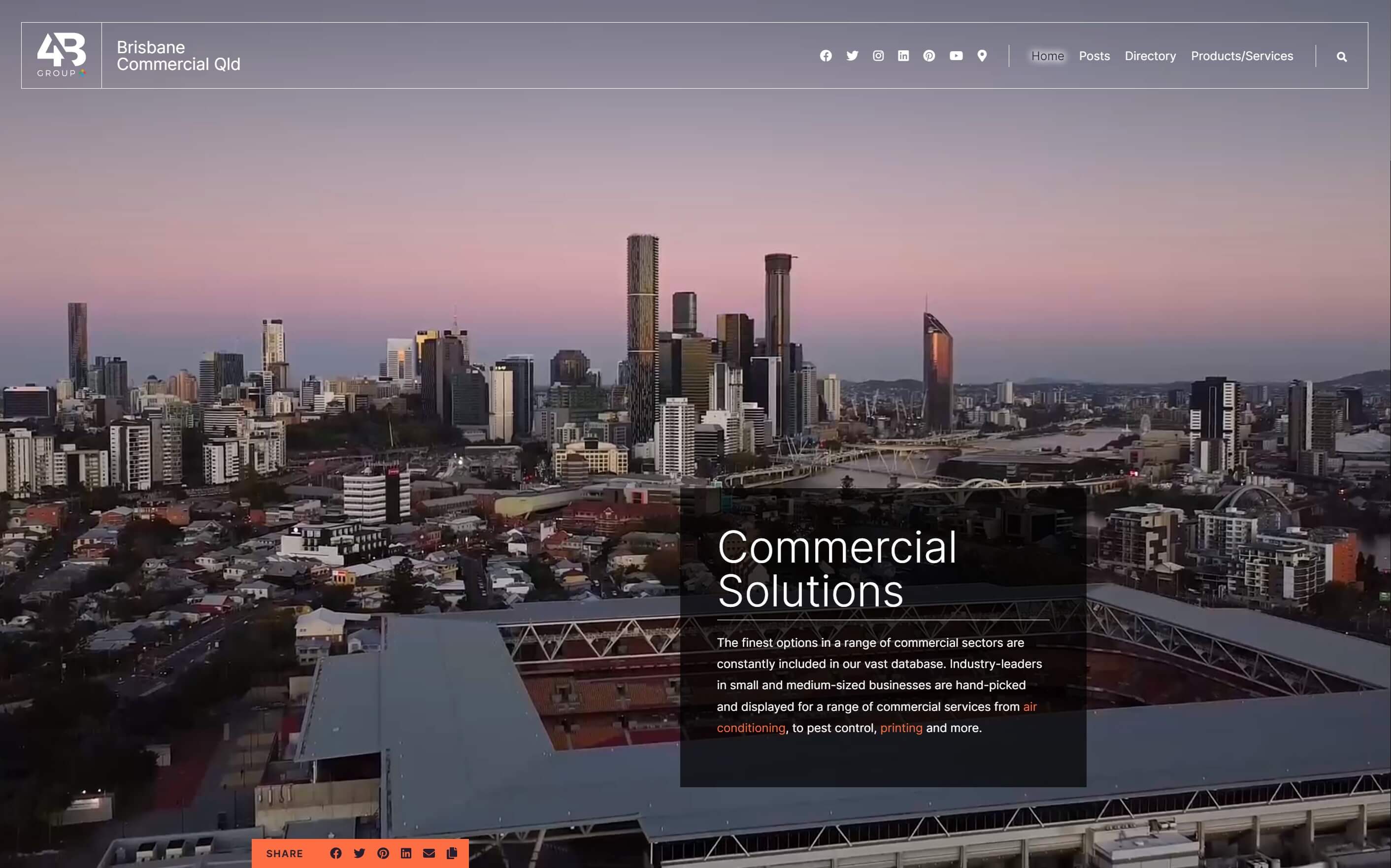This screenshot has height=868, width=1391.
Task: Open the Pinterest page in header
Action: [x=929, y=56]
